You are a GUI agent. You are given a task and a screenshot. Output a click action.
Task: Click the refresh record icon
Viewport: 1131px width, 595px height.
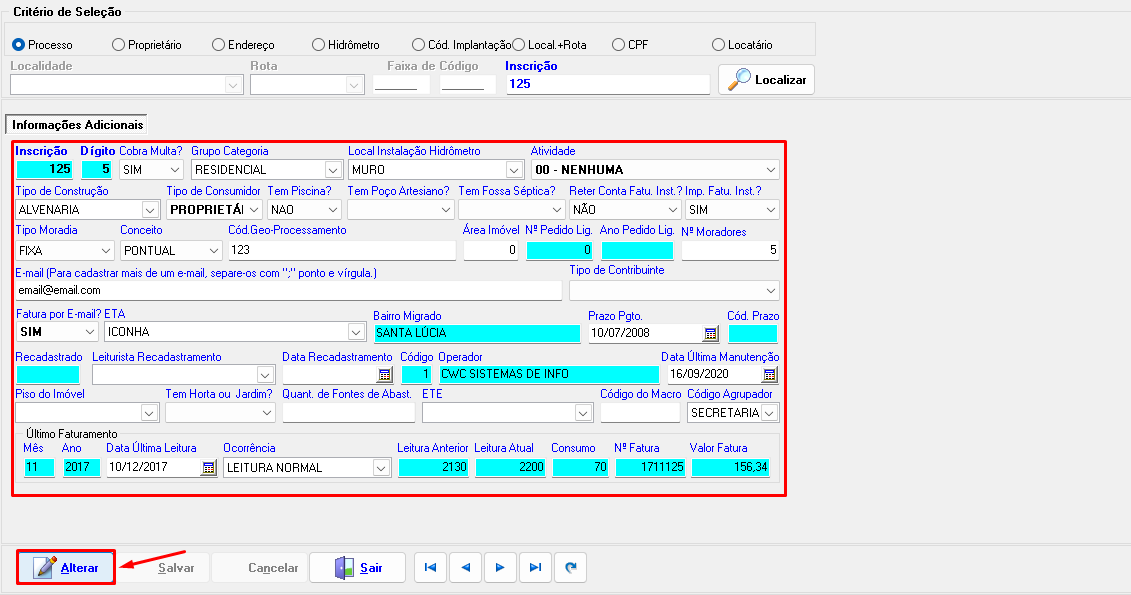pos(570,567)
